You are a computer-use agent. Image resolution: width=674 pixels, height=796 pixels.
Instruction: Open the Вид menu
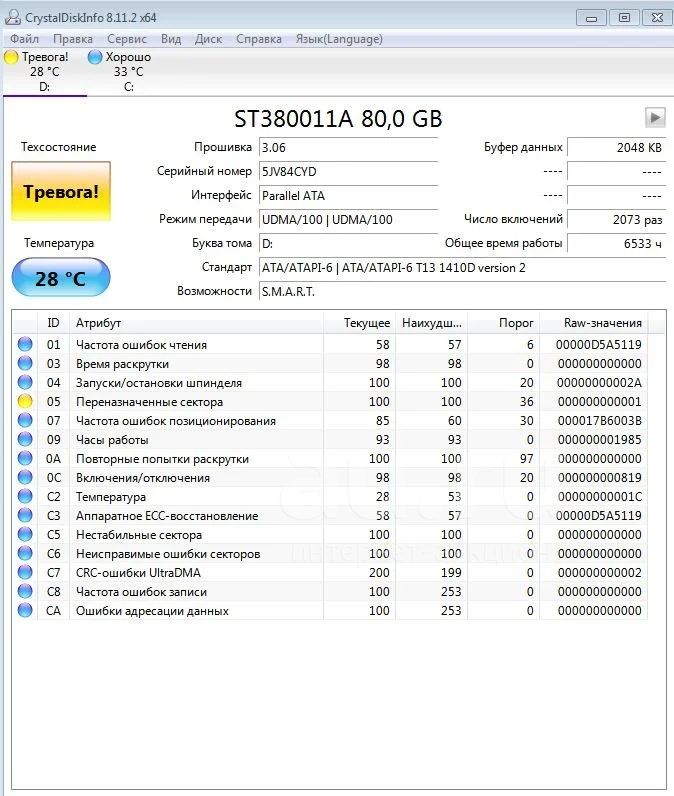point(171,39)
